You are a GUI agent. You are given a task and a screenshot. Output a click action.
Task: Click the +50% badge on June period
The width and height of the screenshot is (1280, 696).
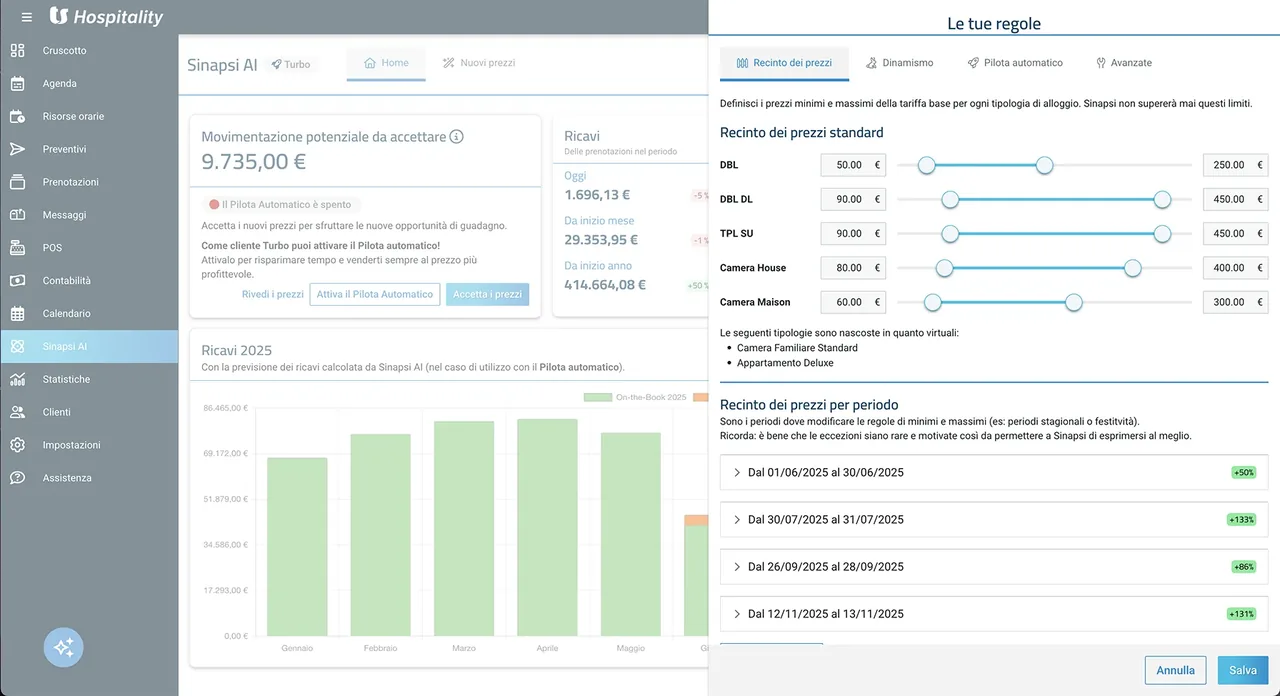[1243, 472]
